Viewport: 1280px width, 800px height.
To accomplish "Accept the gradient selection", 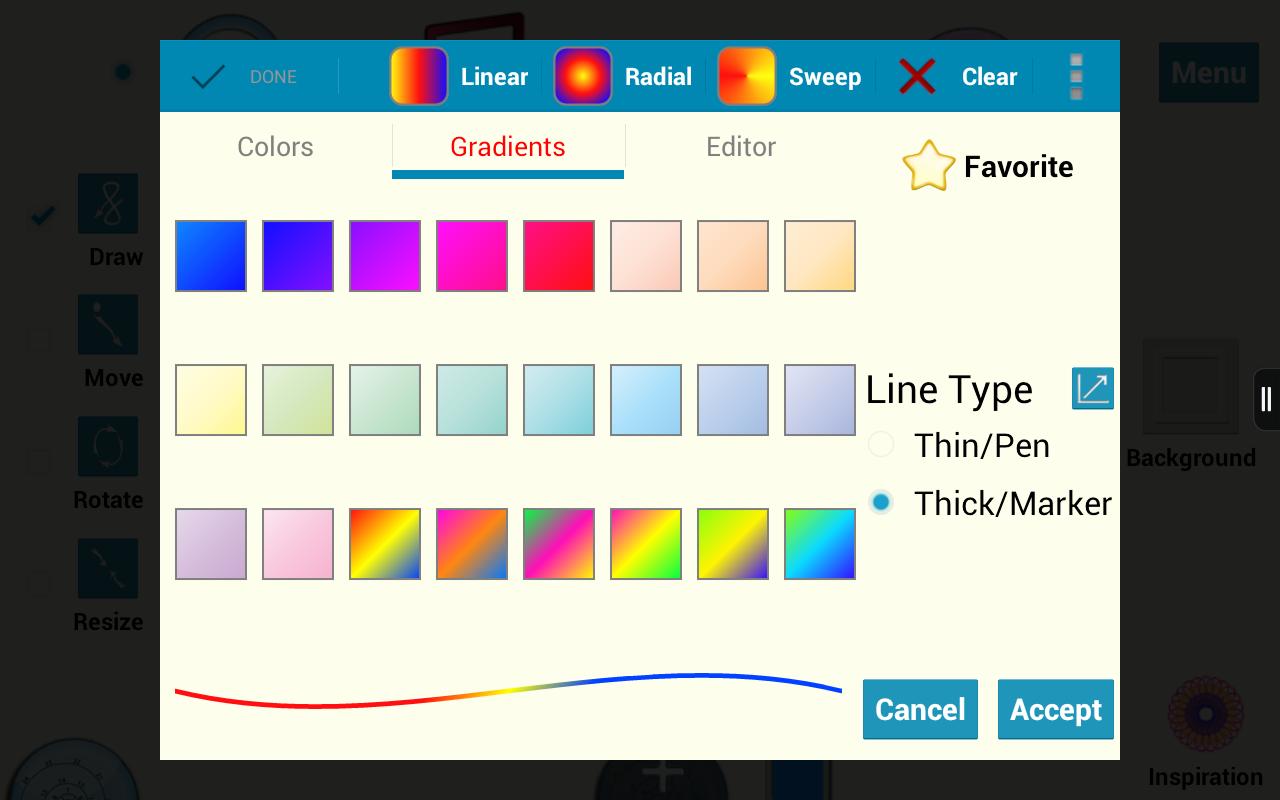I will click(1055, 709).
